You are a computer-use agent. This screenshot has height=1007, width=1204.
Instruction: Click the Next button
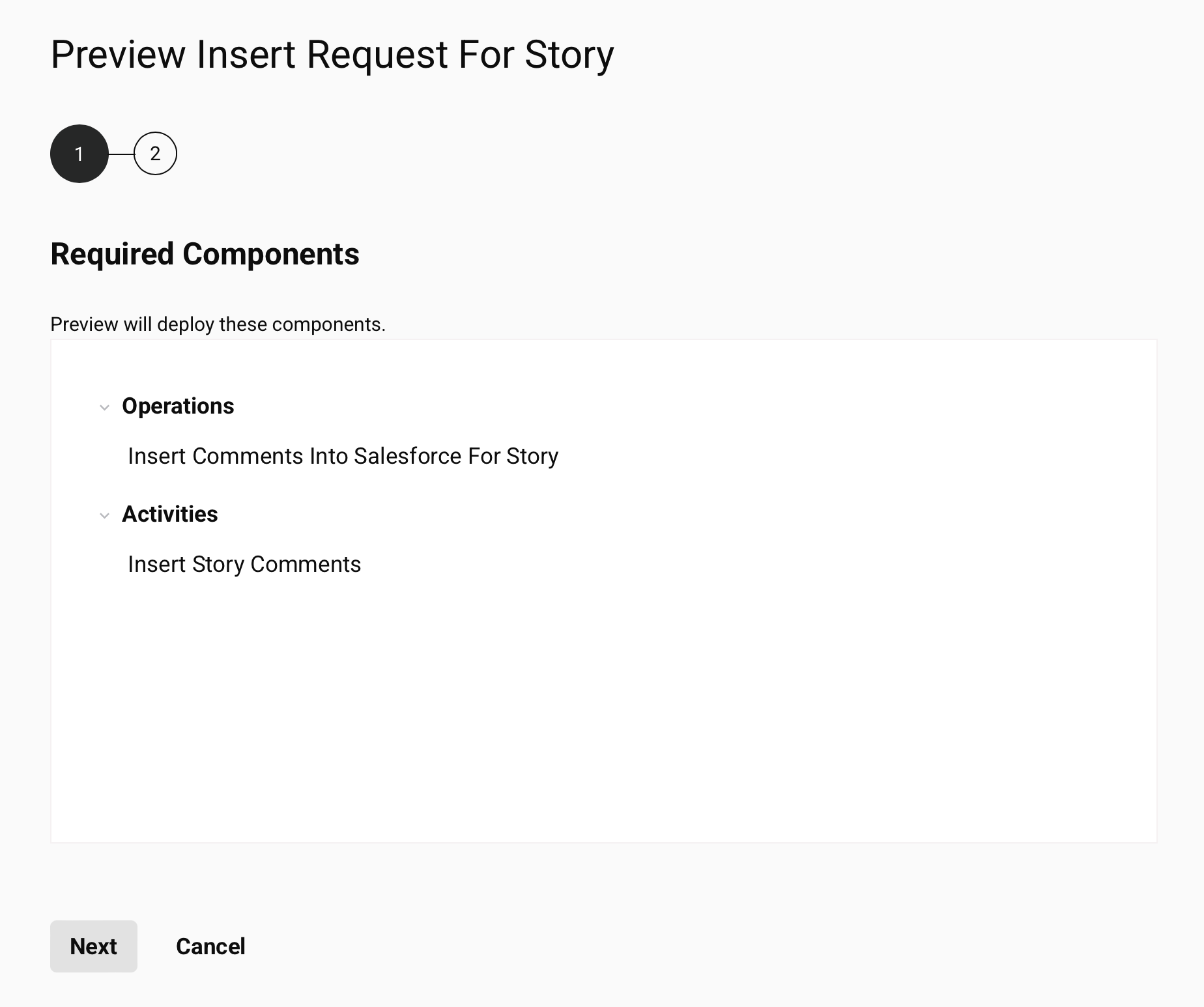94,946
